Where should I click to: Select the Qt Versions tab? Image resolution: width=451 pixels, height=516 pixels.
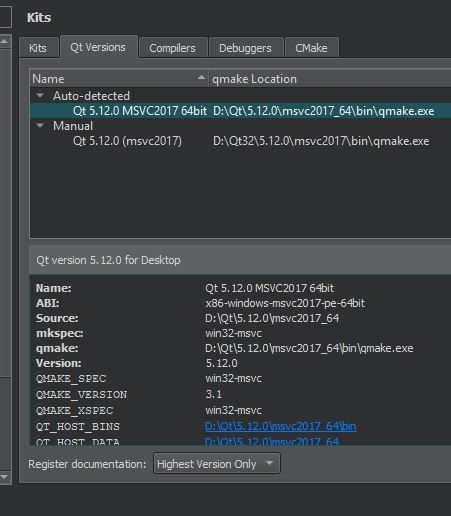(98, 47)
